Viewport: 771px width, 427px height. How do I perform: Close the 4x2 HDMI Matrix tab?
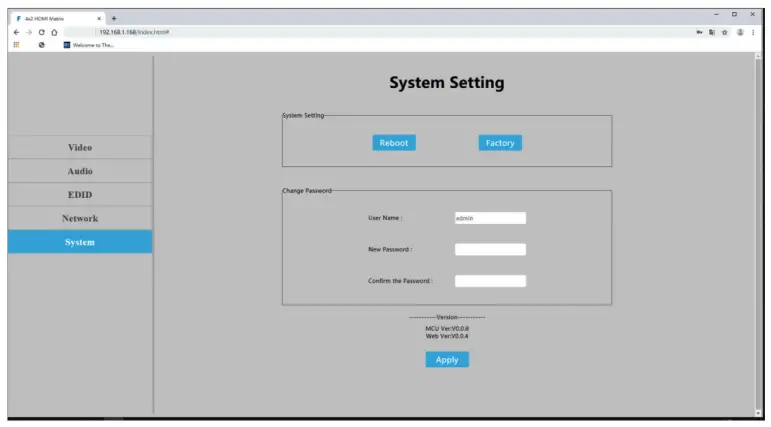[99, 19]
